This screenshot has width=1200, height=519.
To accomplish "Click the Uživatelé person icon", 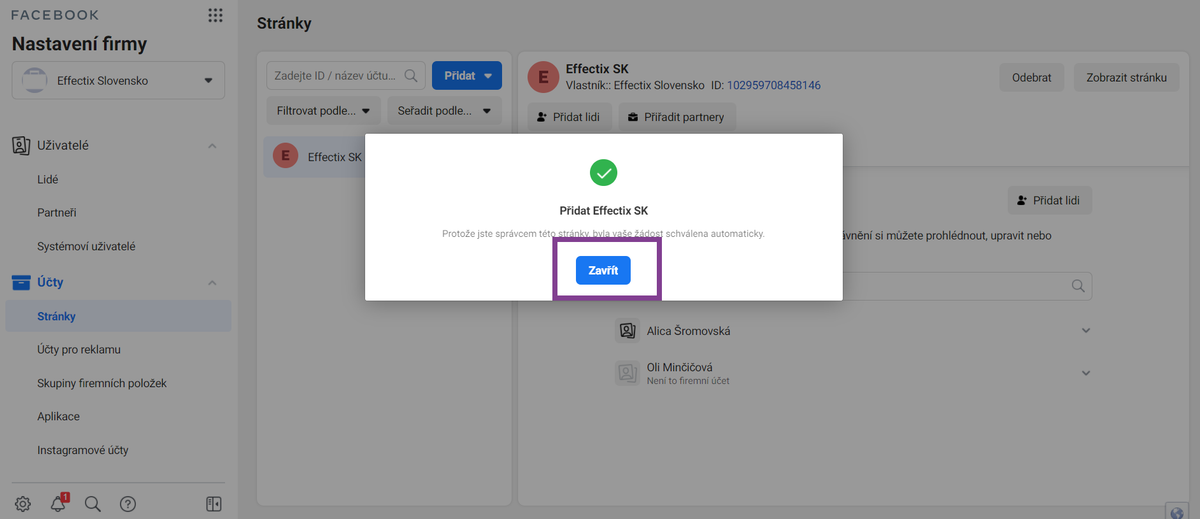I will point(21,146).
